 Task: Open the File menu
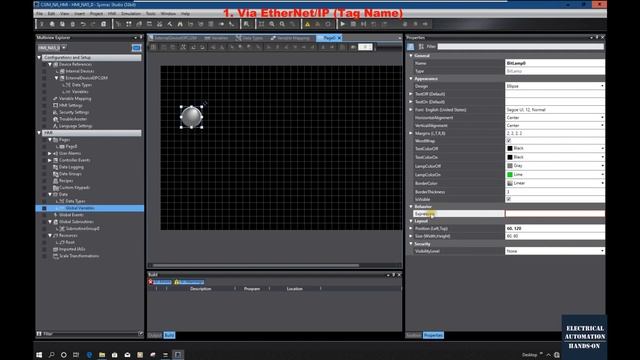tap(40, 13)
